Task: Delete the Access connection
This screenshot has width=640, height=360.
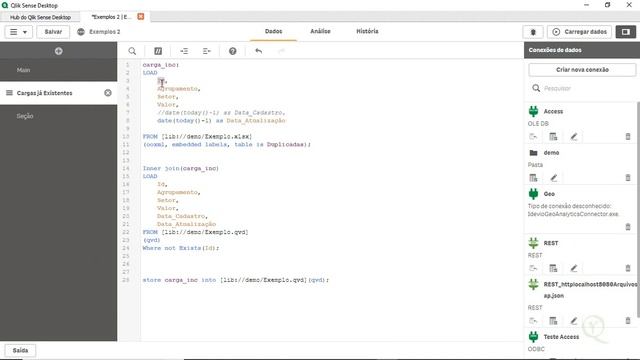Action: [x=628, y=137]
